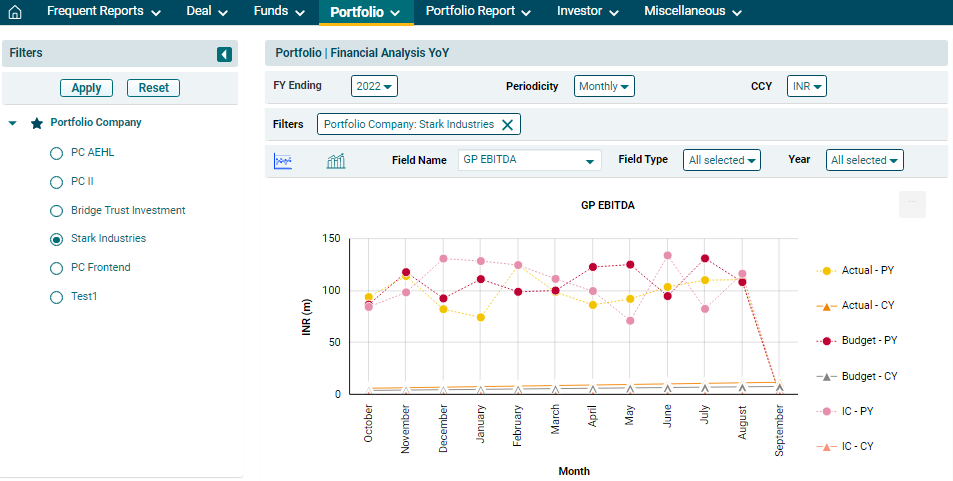
Task: Collapse the Portfolio Company tree node
Action: [12, 123]
